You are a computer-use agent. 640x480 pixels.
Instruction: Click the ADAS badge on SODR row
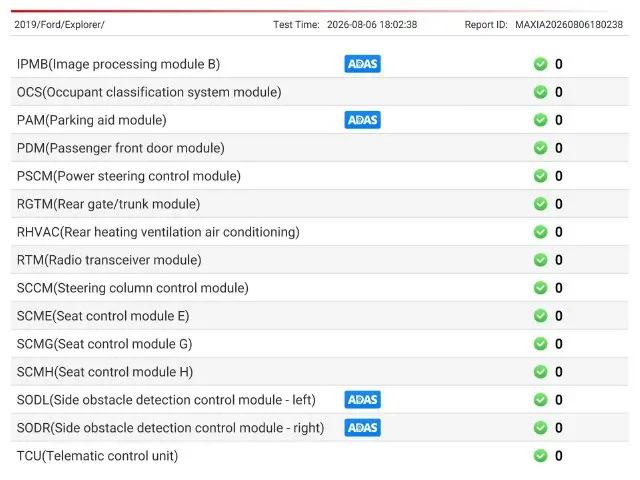click(362, 428)
